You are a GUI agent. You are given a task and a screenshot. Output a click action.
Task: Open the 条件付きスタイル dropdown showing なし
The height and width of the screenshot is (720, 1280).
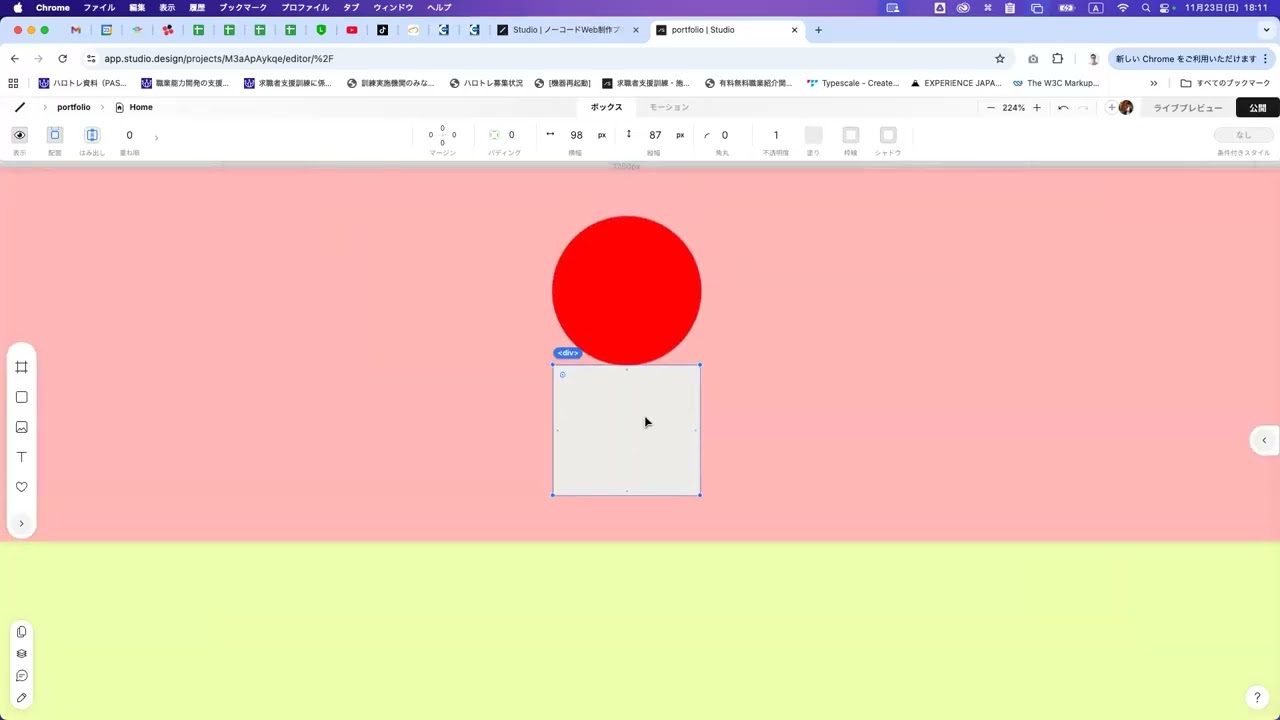tap(1243, 135)
